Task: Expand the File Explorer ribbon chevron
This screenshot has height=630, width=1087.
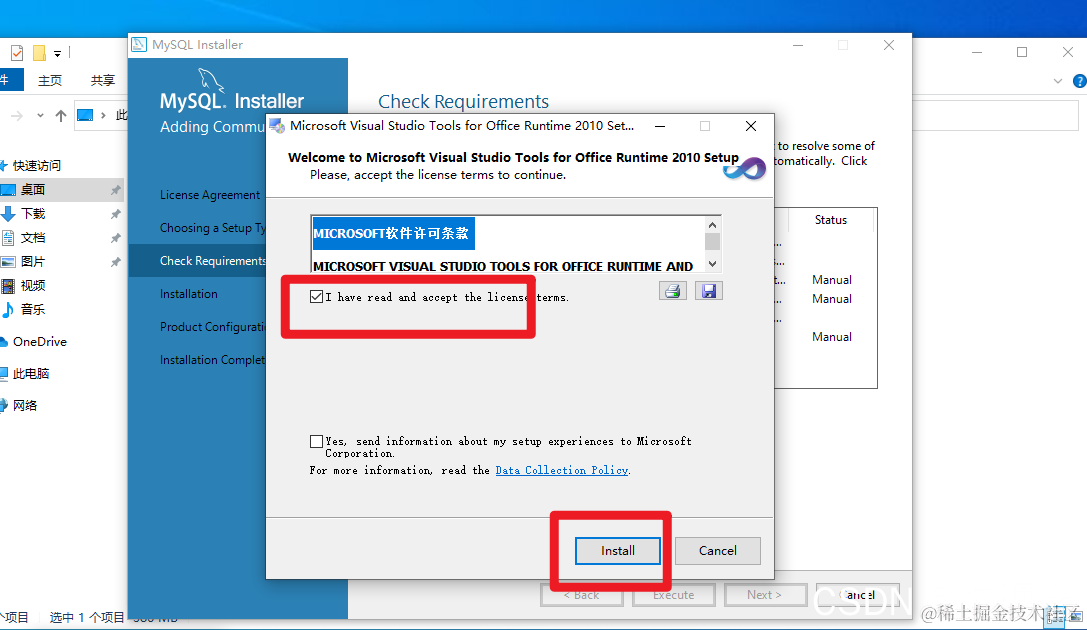Action: (1058, 81)
